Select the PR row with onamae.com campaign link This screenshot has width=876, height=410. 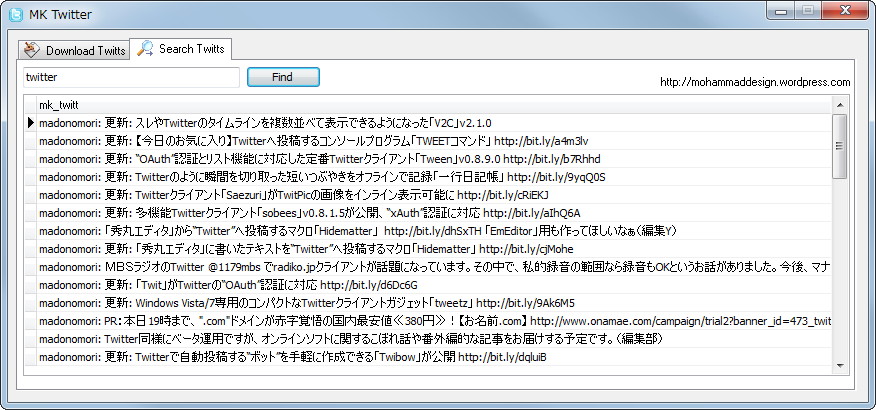(x=434, y=321)
